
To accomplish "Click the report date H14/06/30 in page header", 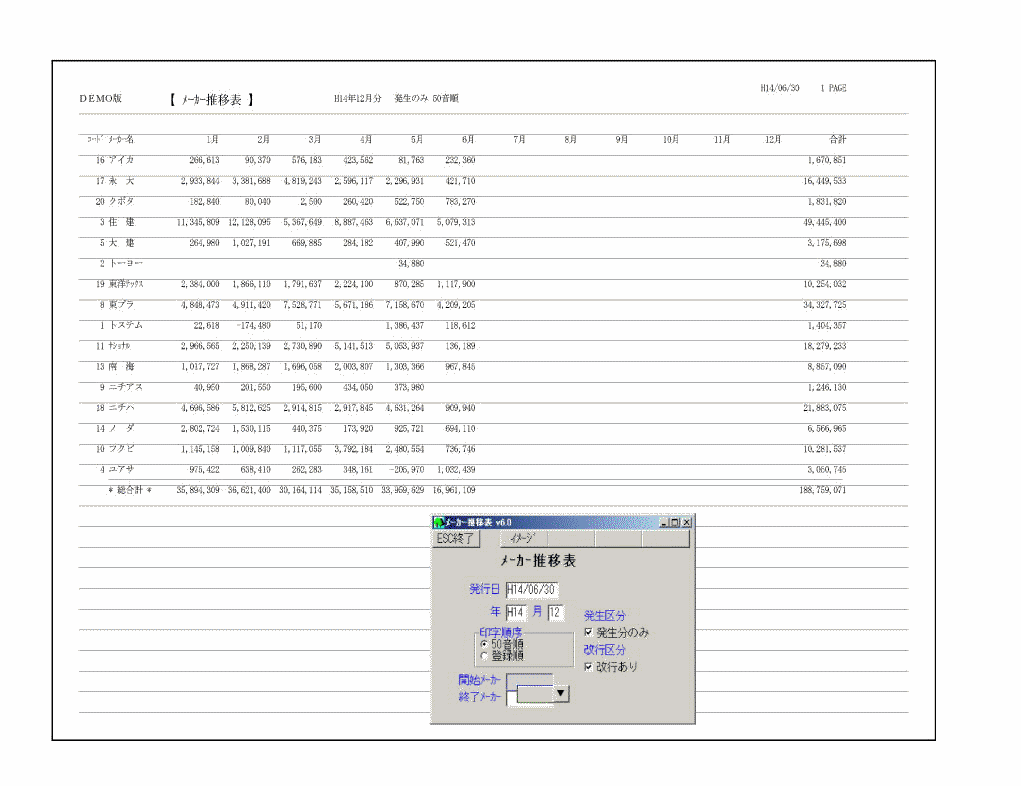I will click(780, 88).
